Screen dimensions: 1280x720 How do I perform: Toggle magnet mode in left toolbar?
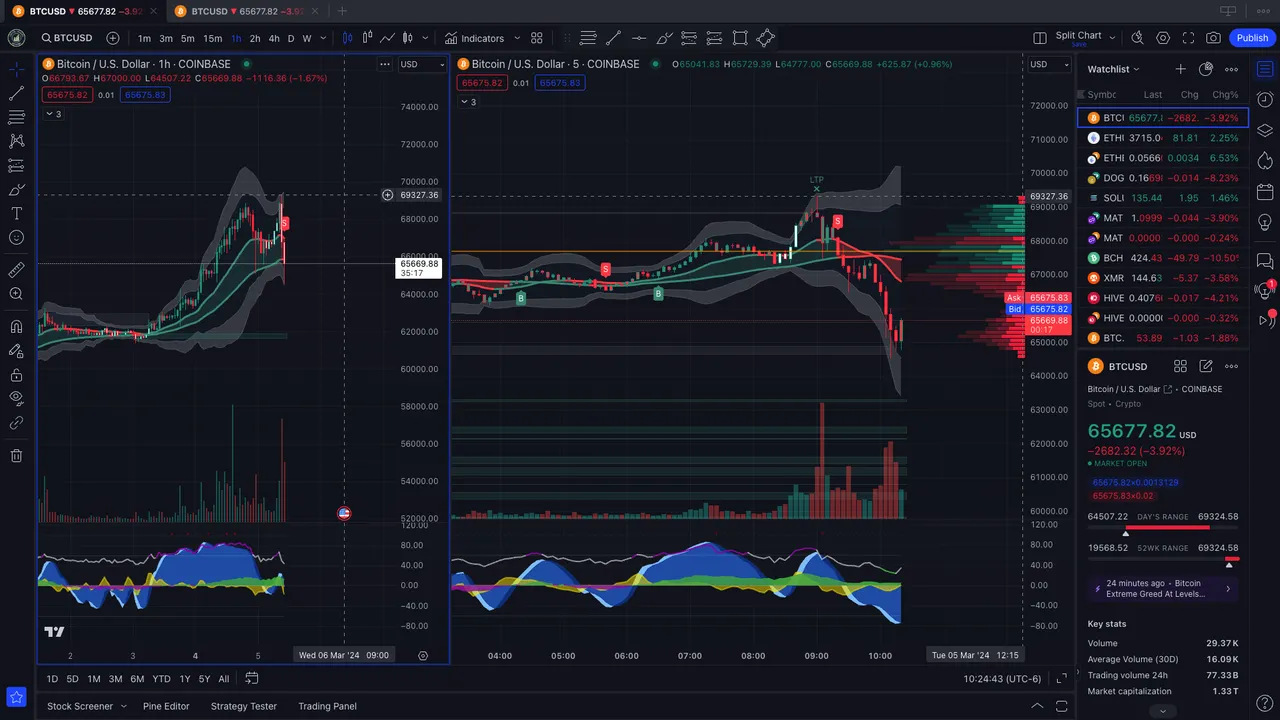[16, 326]
